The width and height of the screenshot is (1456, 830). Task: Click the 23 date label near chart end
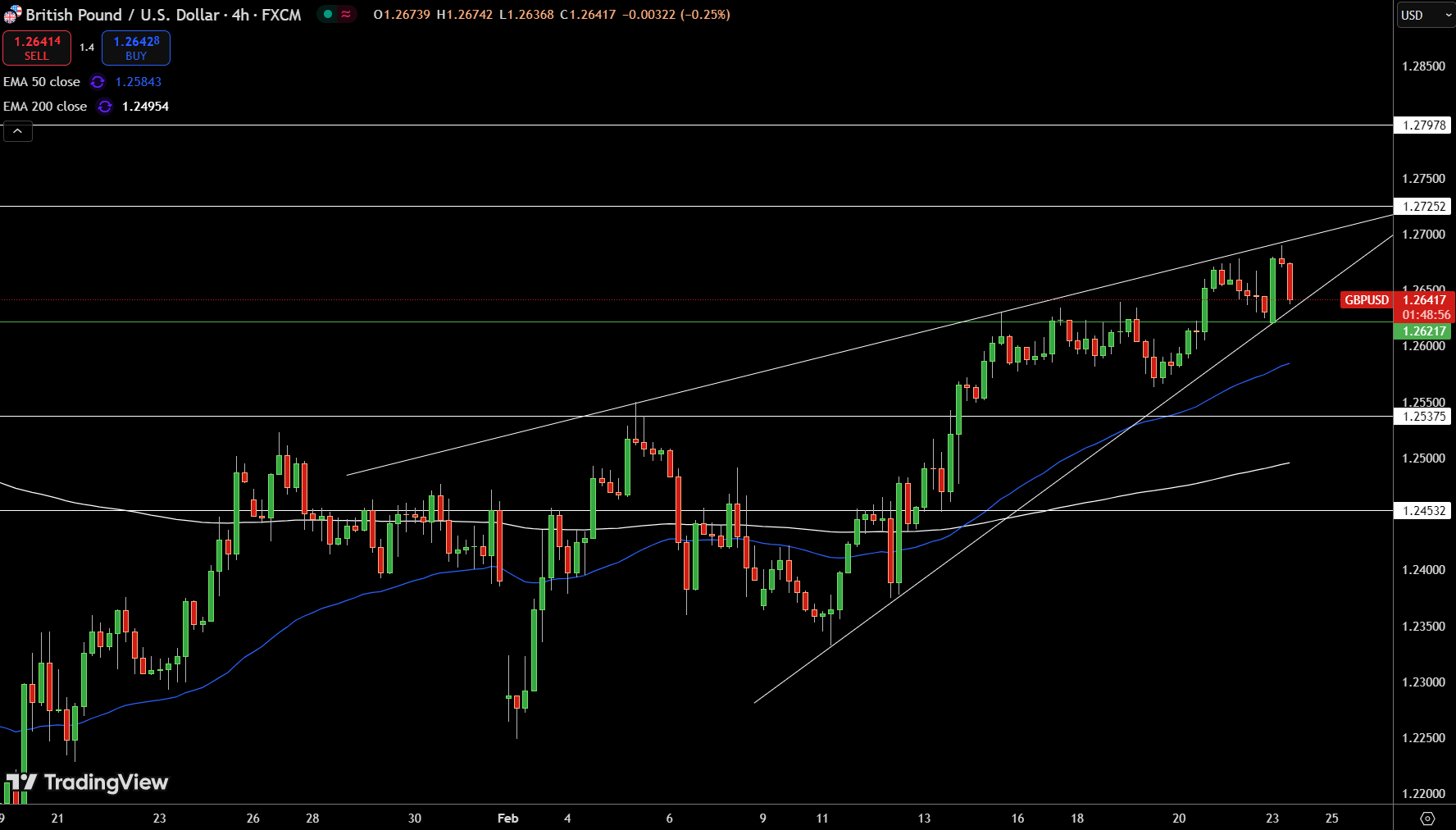(1272, 819)
